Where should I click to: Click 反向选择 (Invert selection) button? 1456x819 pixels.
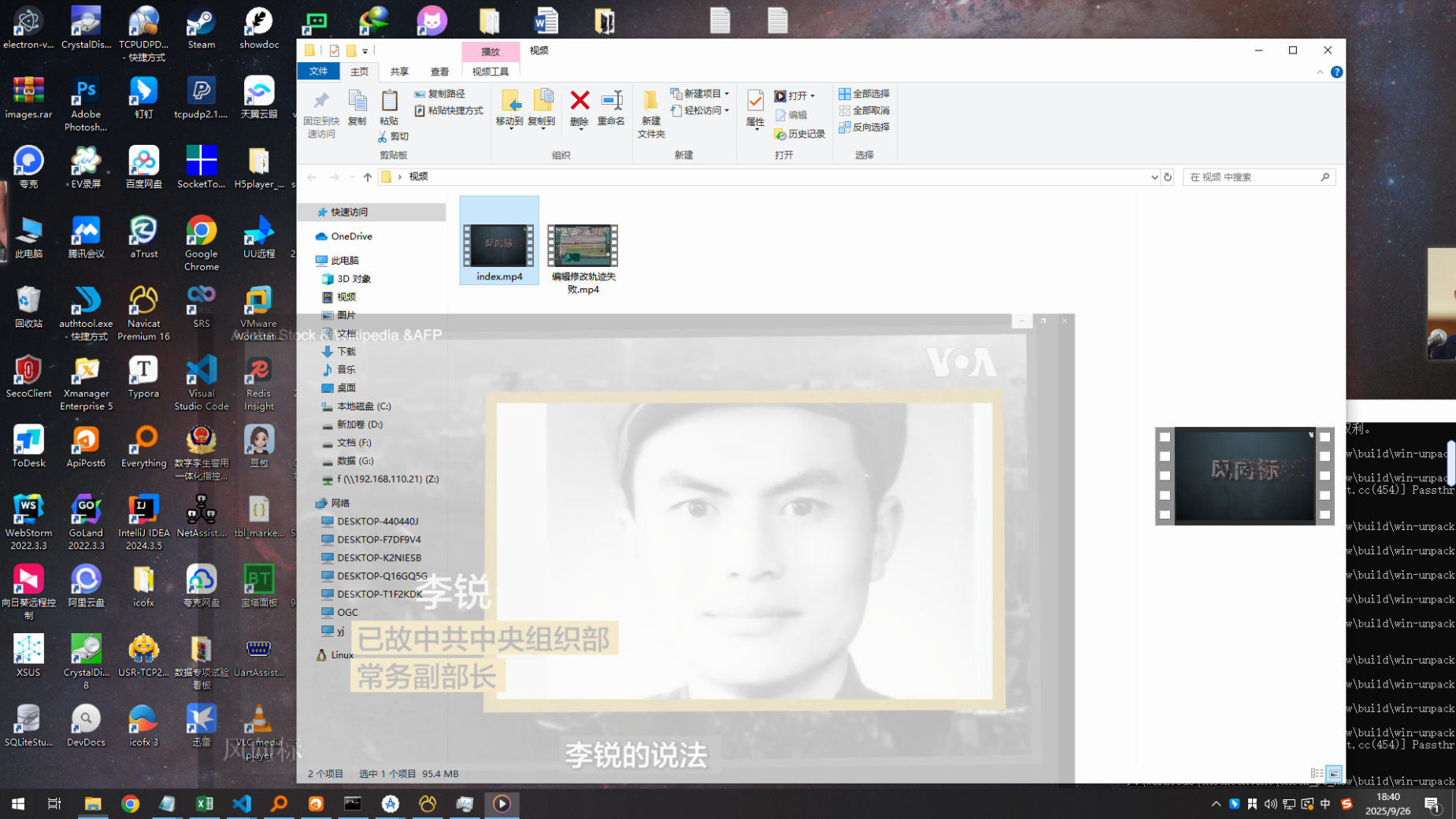pos(864,127)
